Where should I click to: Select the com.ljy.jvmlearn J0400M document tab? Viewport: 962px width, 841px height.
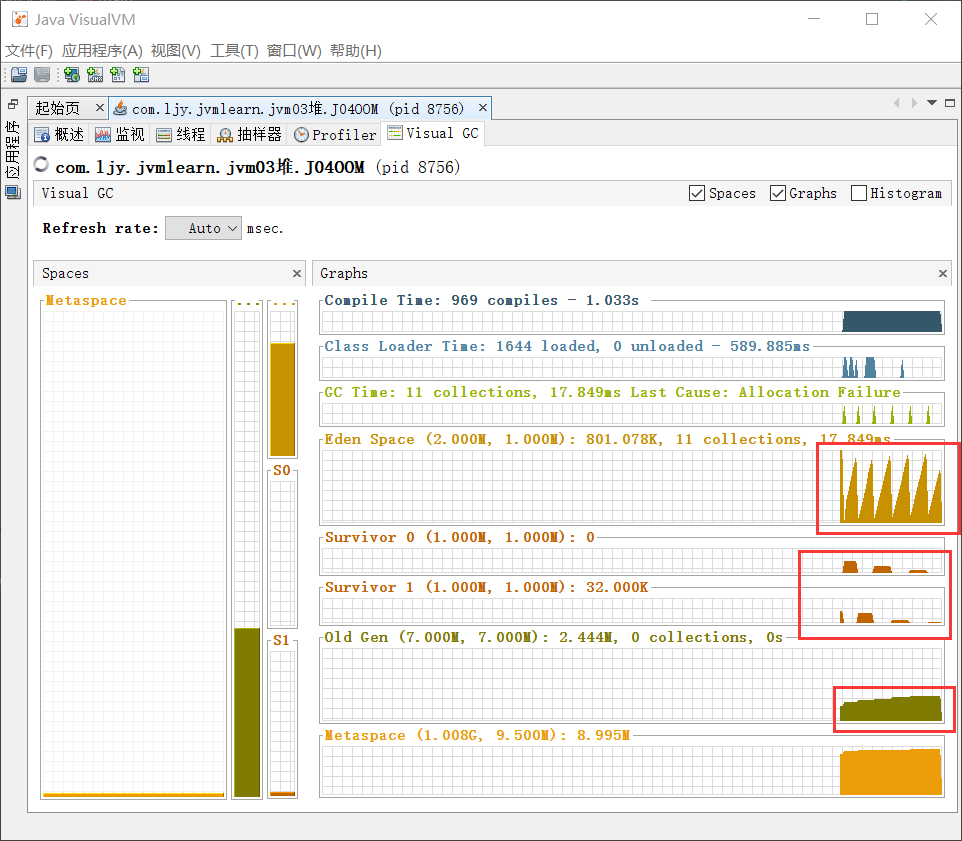tap(298, 109)
